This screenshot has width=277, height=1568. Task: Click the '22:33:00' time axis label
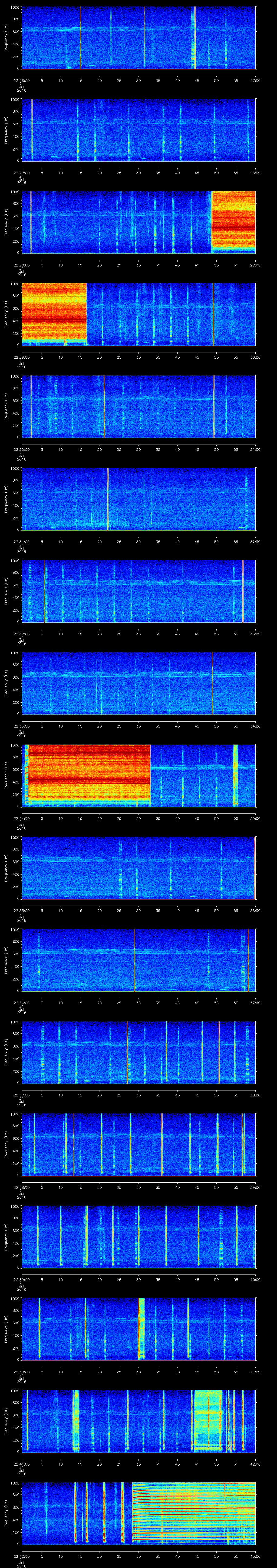21,726
